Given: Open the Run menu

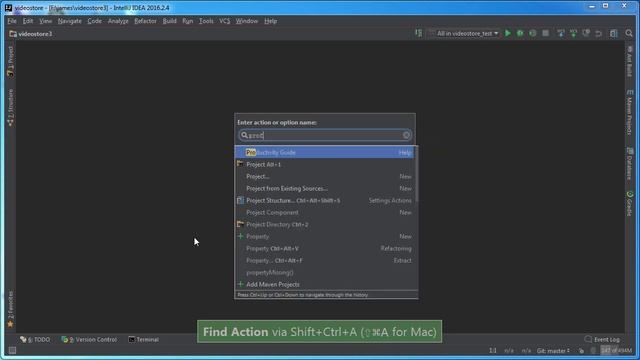Looking at the screenshot, I should click(187, 21).
